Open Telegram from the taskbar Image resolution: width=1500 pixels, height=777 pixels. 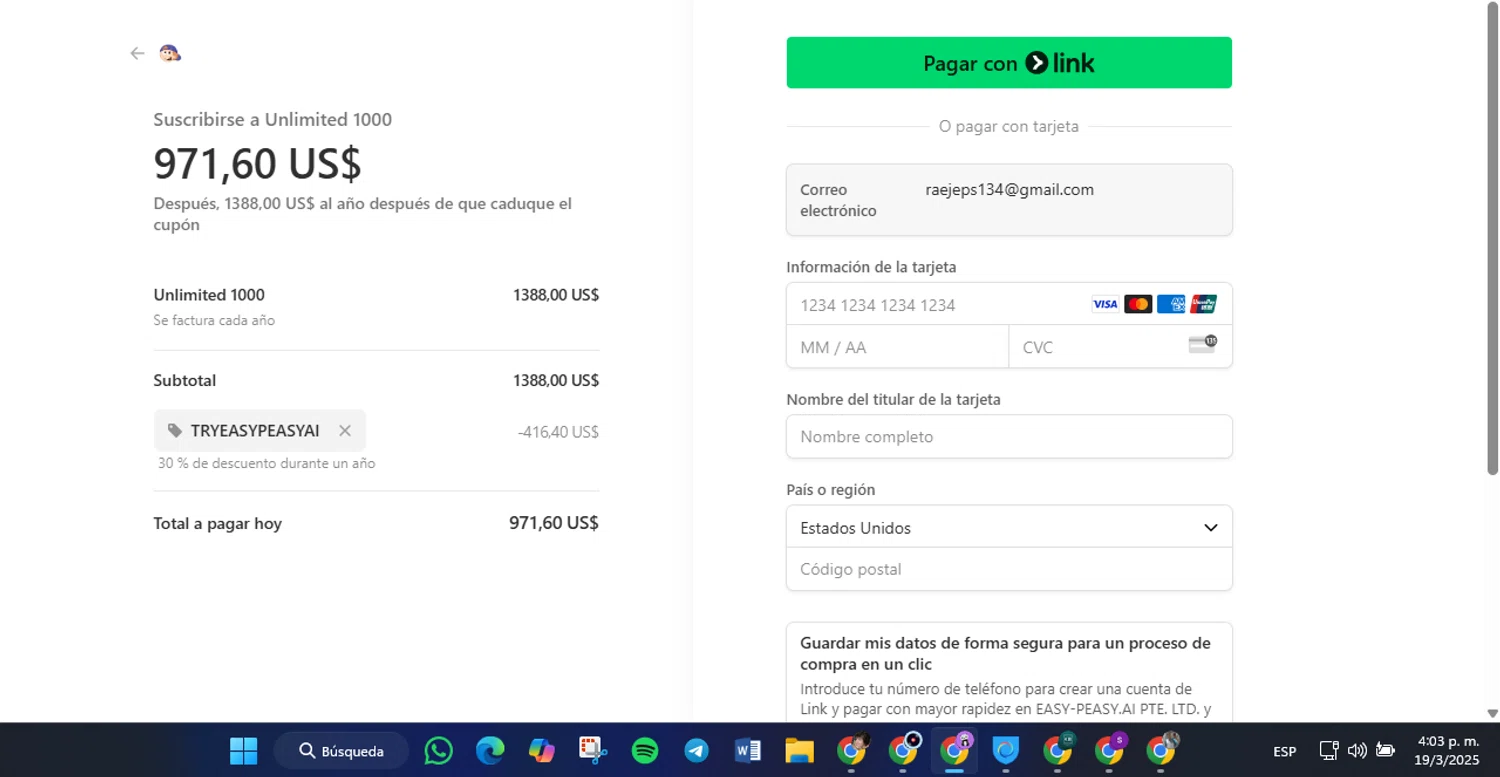(x=697, y=750)
